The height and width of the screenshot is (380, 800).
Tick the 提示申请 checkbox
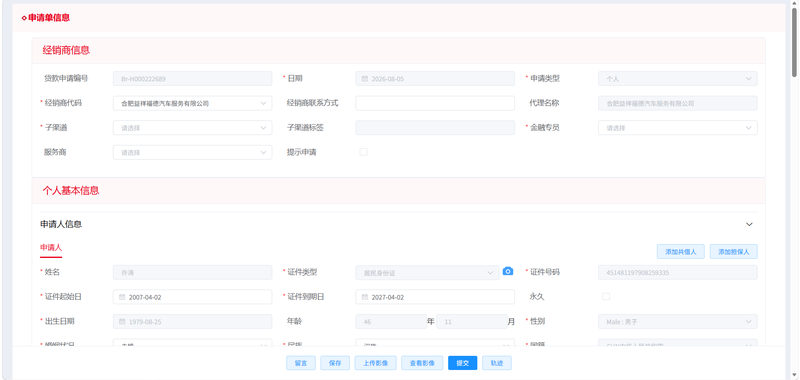coord(363,152)
